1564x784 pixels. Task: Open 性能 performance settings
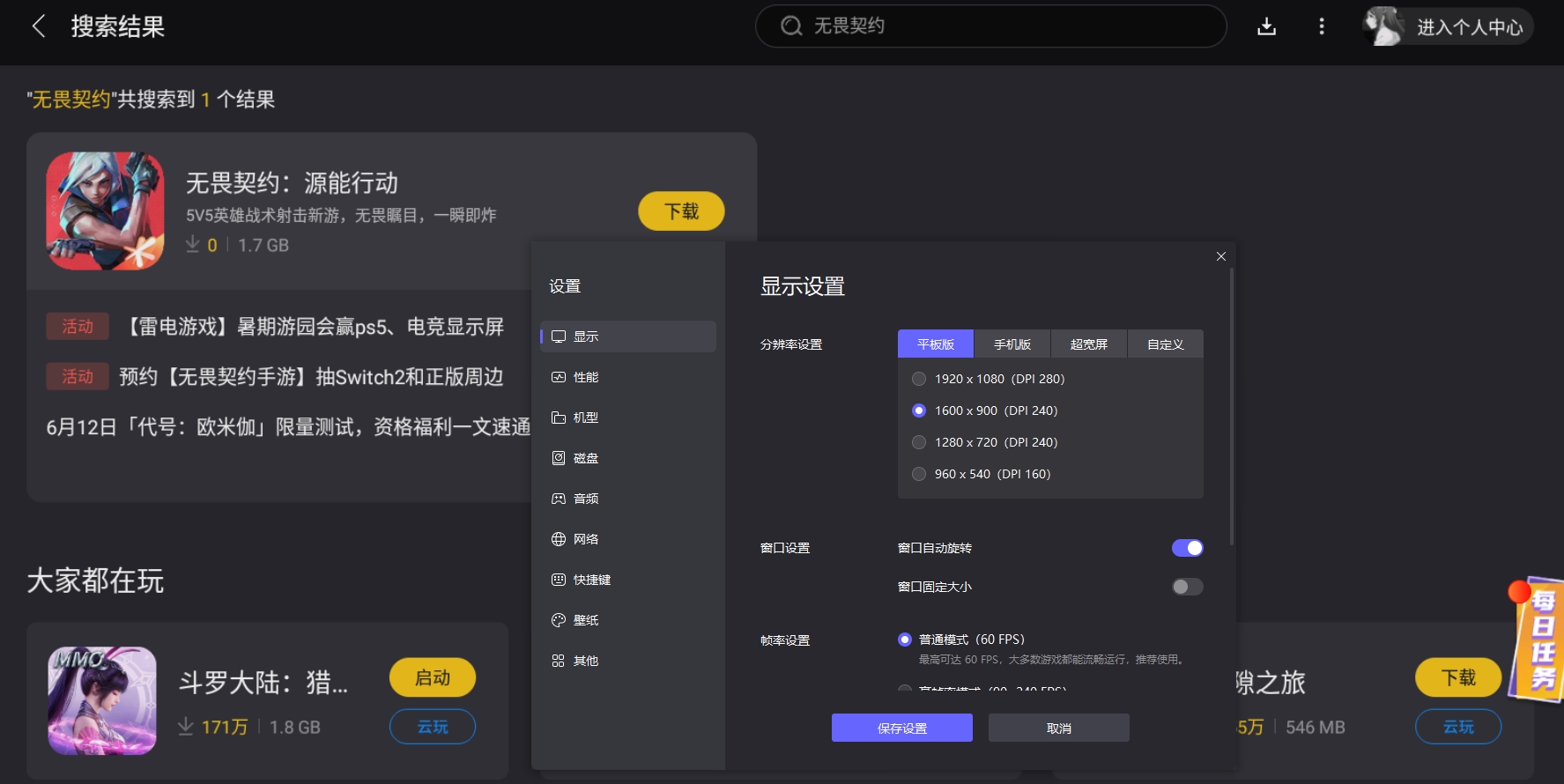pos(585,377)
